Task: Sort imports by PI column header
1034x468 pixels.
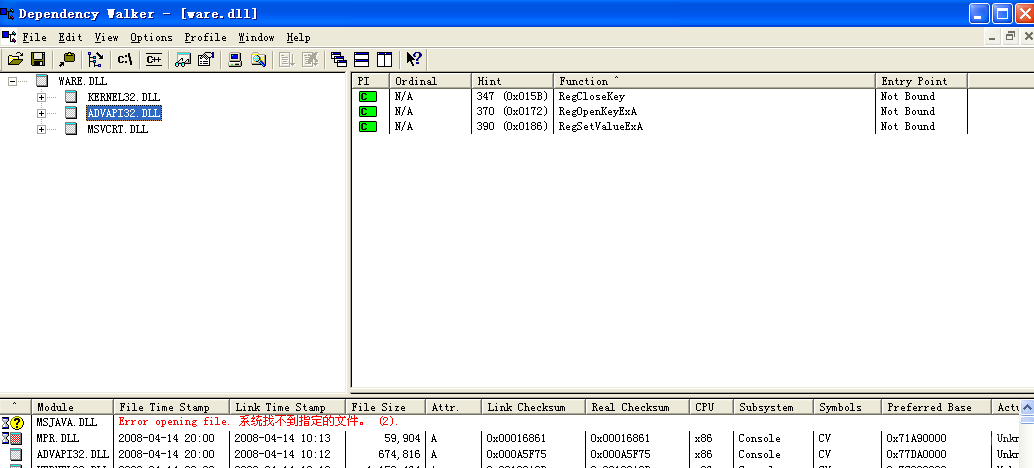Action: pos(370,81)
